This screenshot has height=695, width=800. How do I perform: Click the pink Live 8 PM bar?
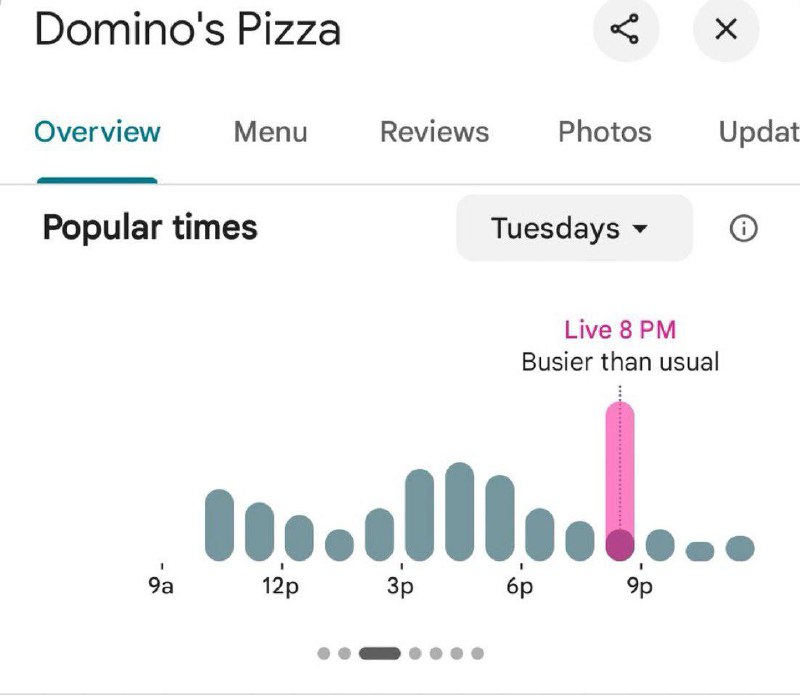click(x=620, y=481)
